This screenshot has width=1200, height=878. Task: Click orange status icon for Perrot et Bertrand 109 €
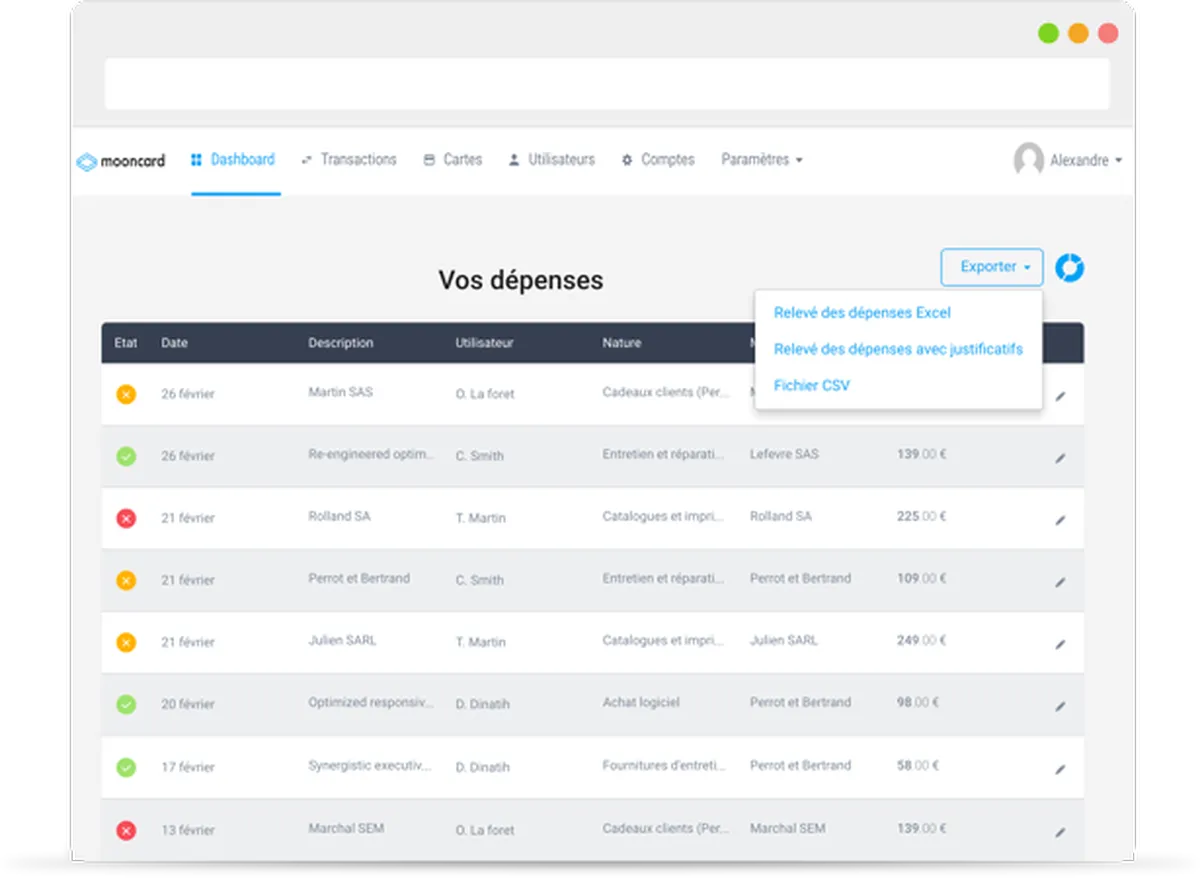pos(126,580)
